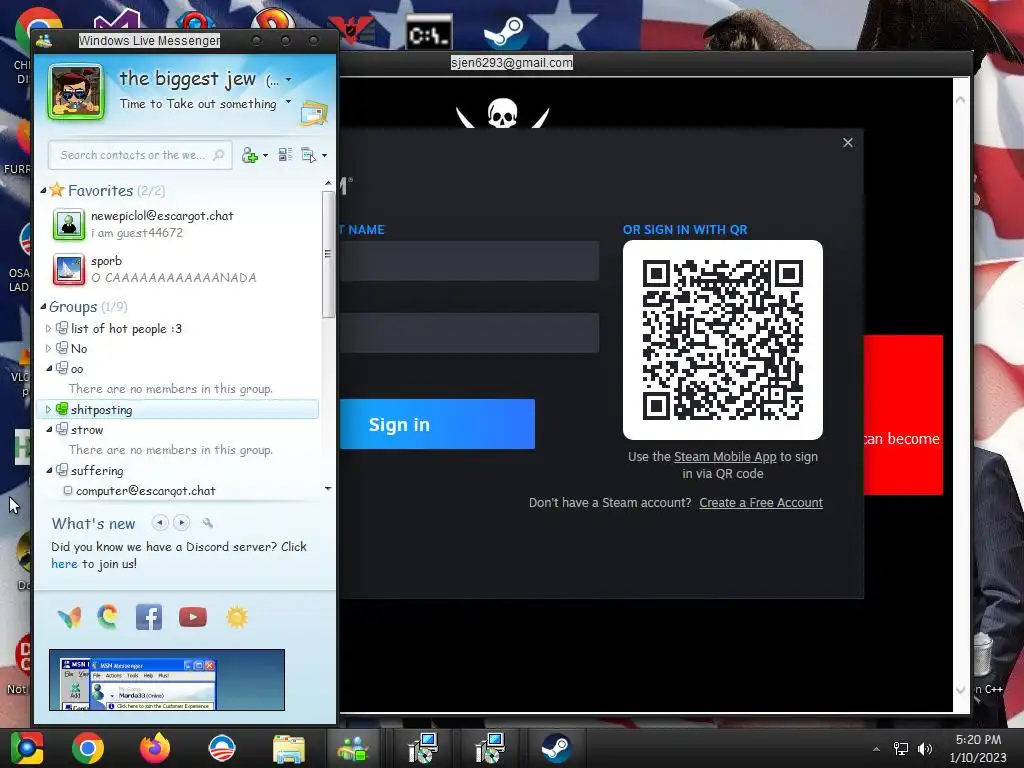This screenshot has width=1024, height=768.
Task: Follow the 'here' Discord link
Action: (x=64, y=564)
